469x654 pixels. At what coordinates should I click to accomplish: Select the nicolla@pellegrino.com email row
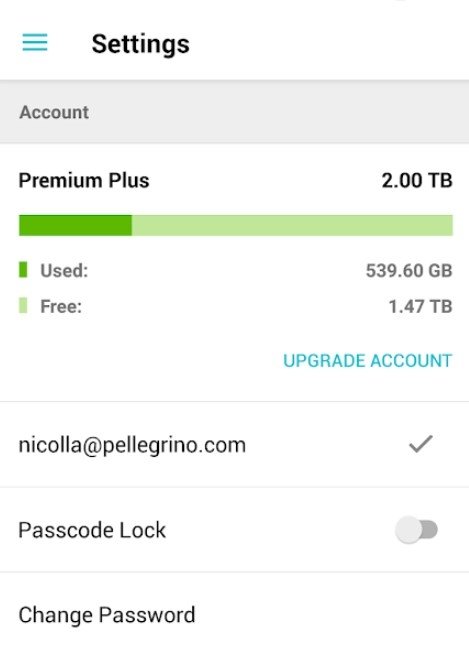(234, 445)
